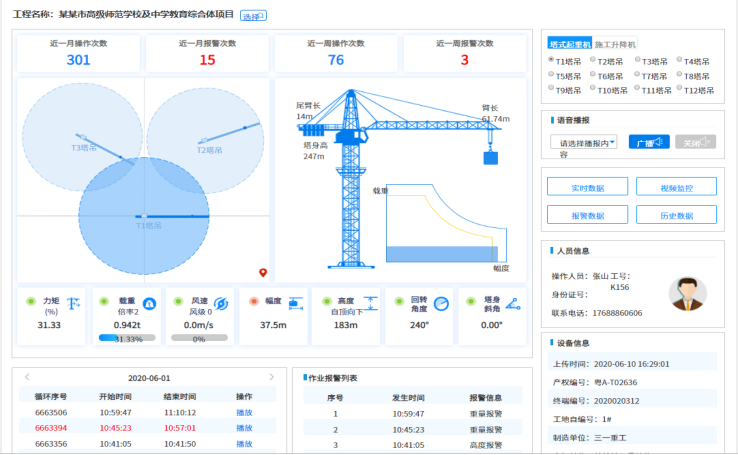The height and width of the screenshot is (455, 738).
Task: Open 视频监控 video monitoring
Action: click(x=676, y=187)
